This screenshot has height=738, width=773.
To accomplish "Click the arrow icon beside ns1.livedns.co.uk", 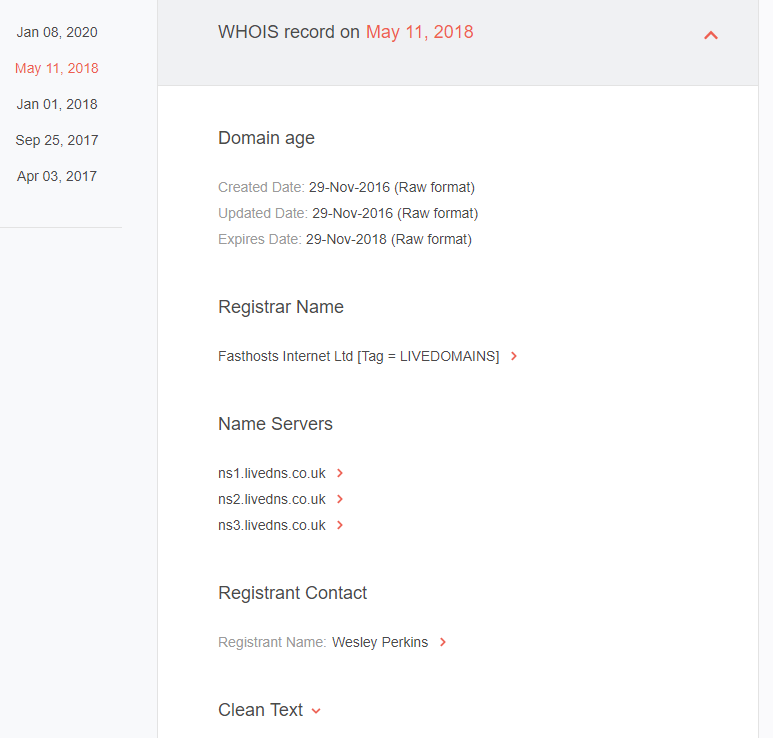I will (340, 473).
